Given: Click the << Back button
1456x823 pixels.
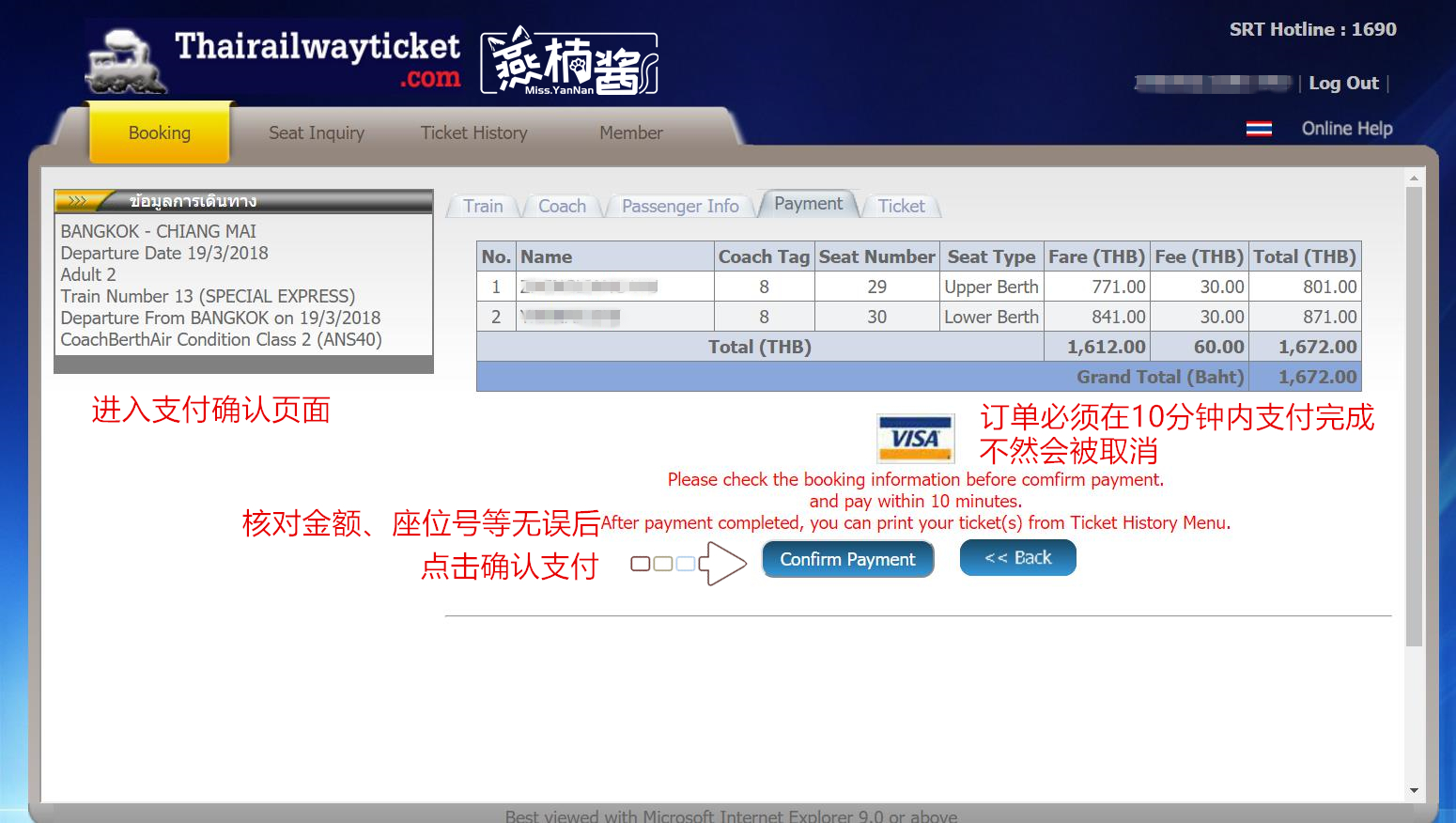Looking at the screenshot, I should [1018, 557].
